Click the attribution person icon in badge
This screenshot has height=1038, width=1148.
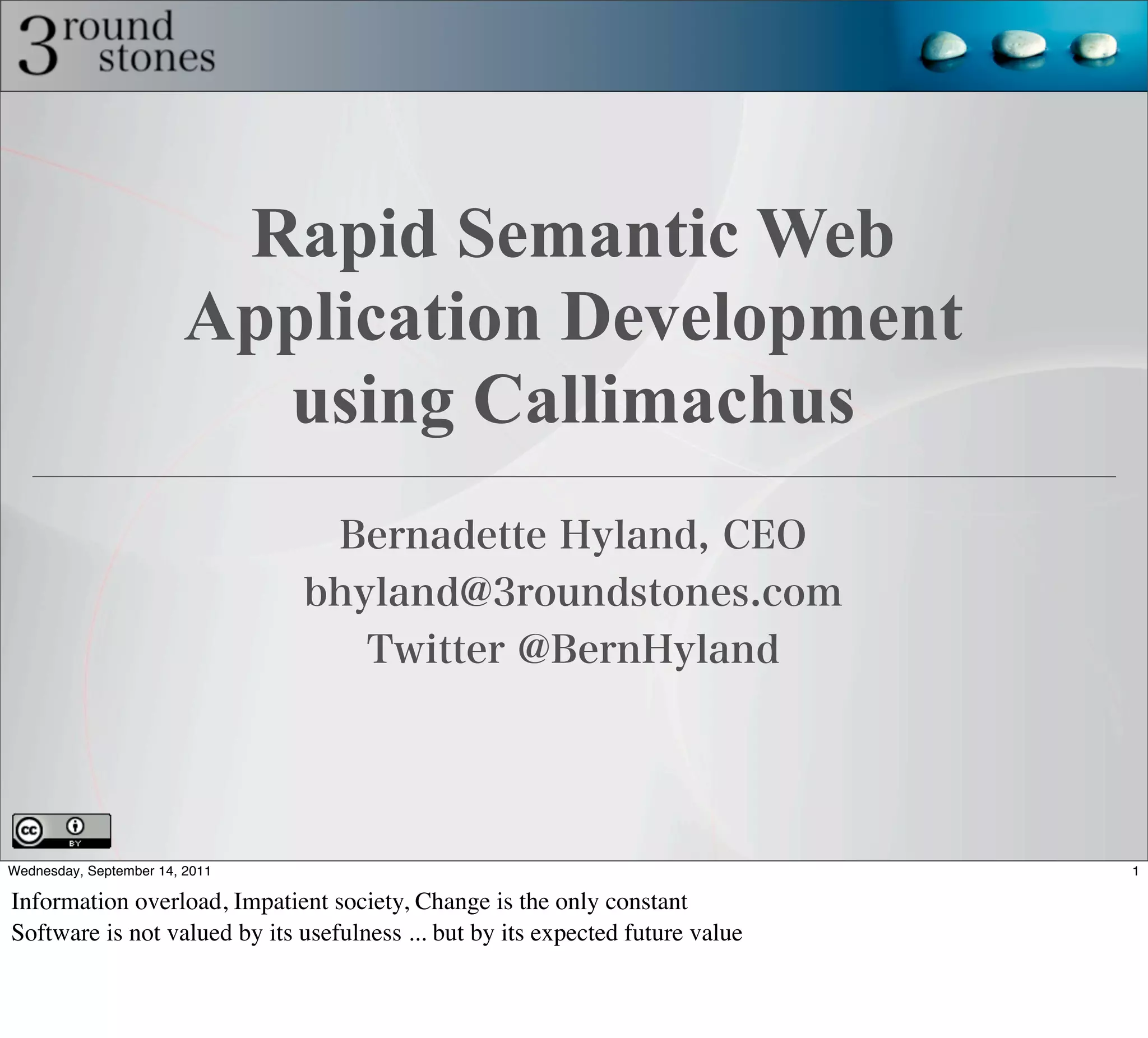(x=75, y=826)
